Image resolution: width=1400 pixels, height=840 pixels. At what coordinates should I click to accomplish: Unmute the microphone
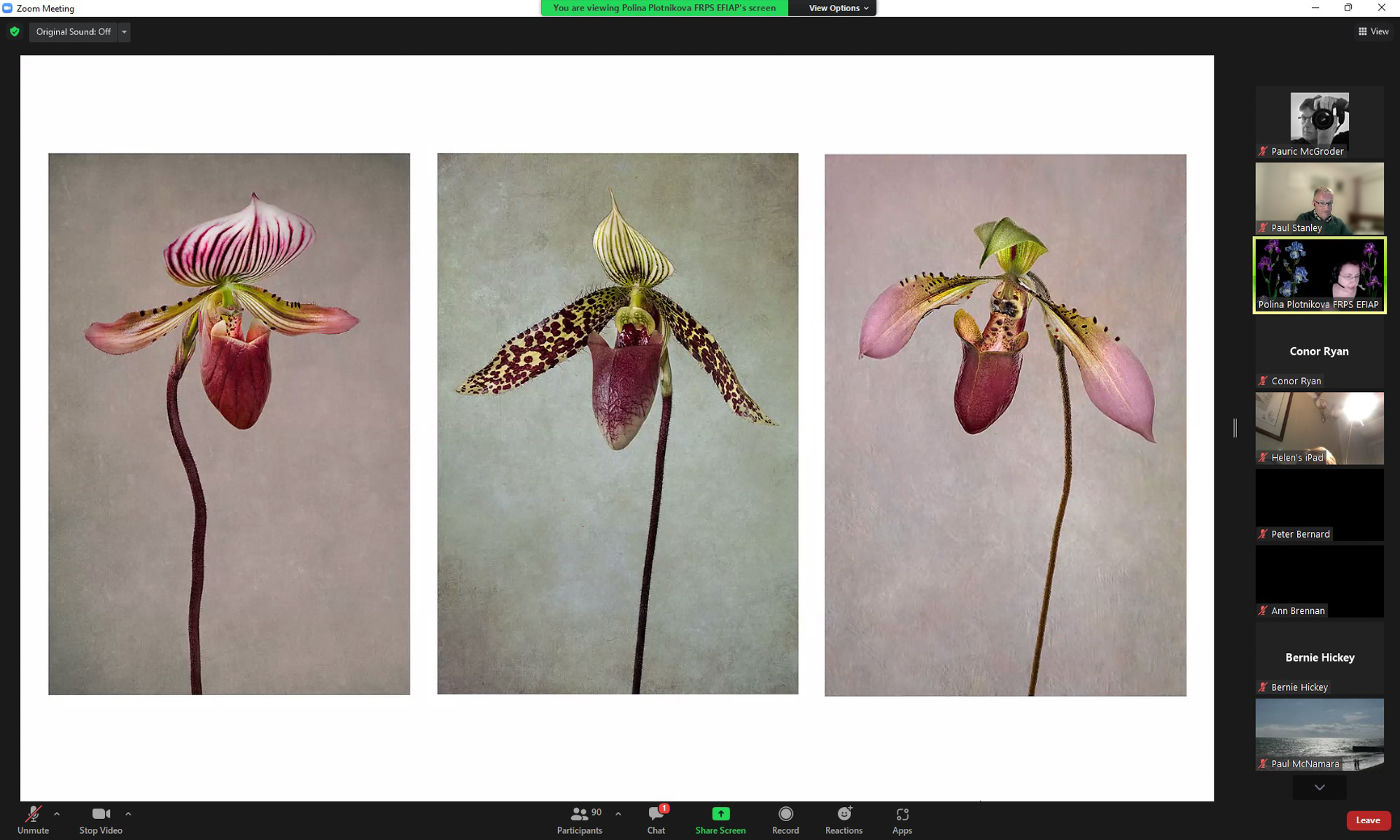[x=33, y=820]
